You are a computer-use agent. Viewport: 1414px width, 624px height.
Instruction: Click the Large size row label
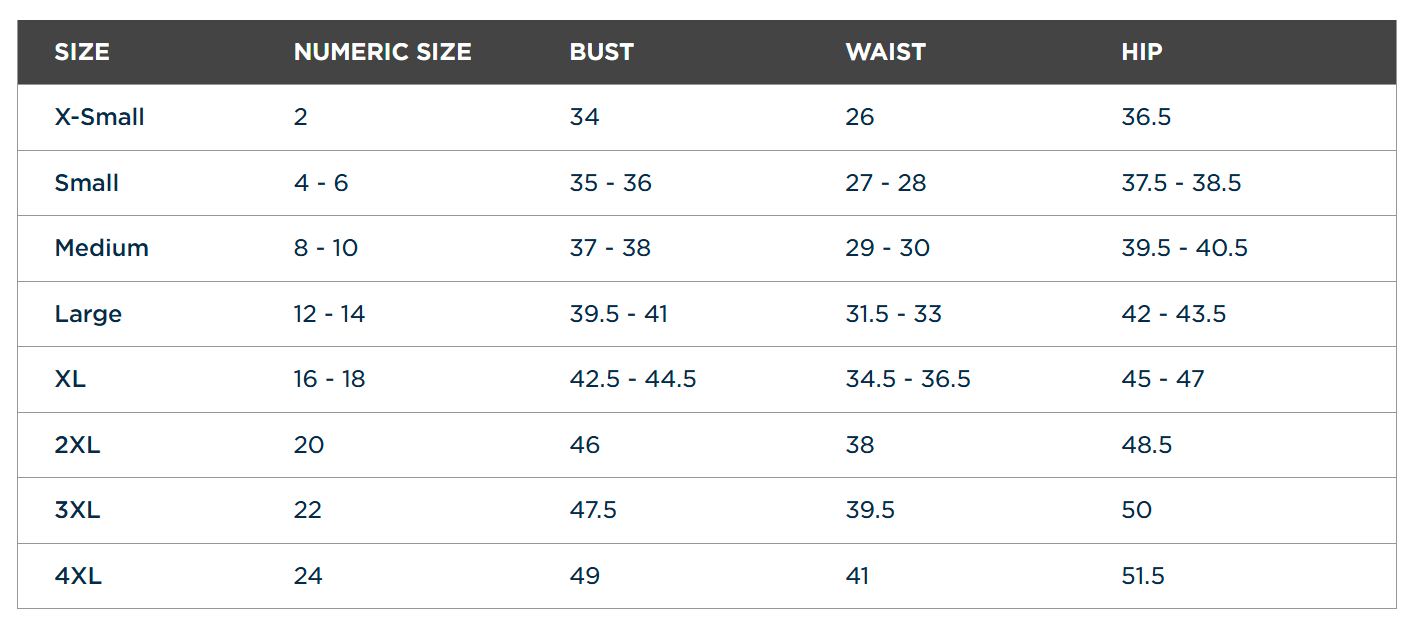88,314
